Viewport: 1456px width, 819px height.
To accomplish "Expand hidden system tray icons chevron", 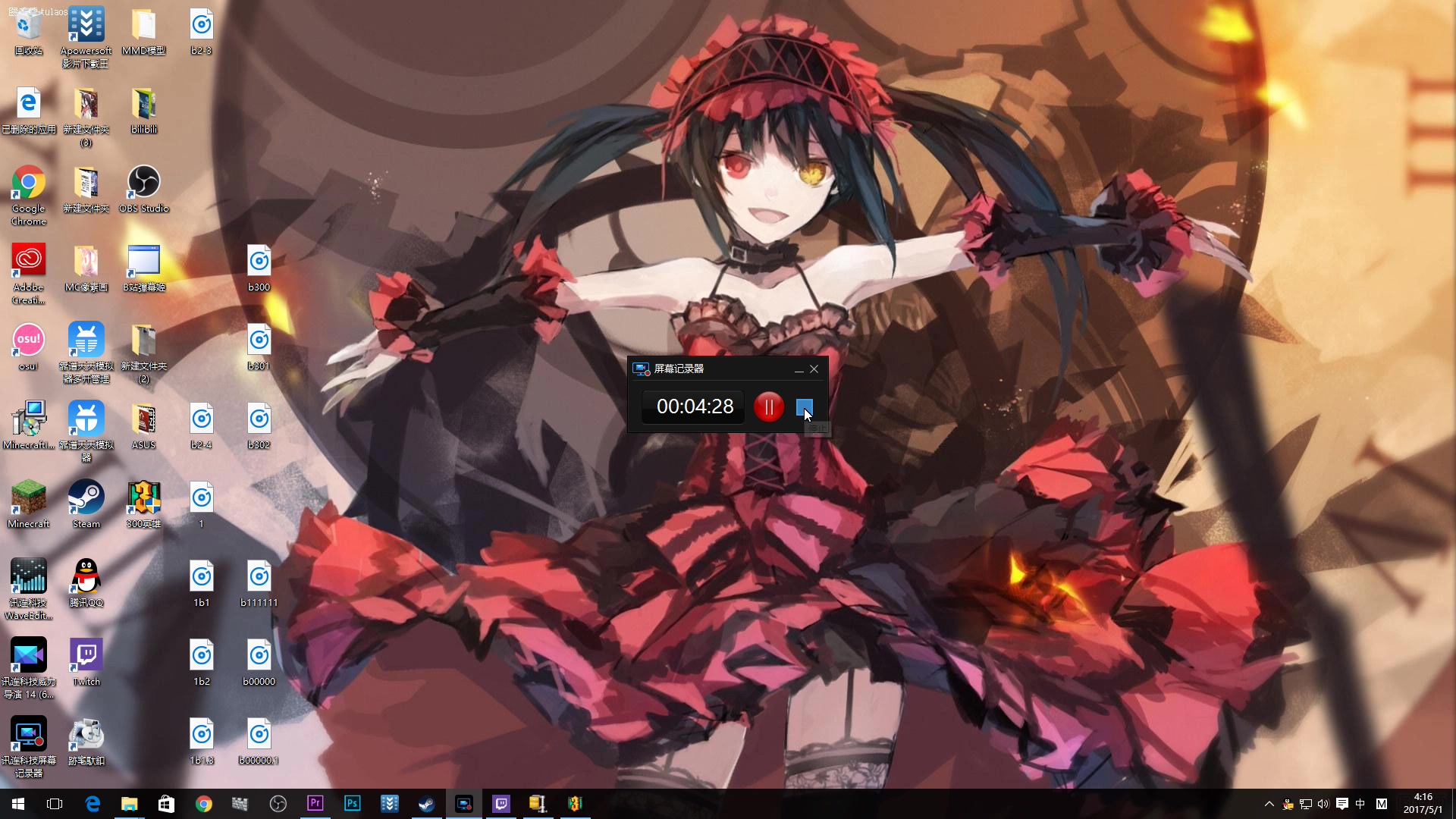I will (1269, 804).
